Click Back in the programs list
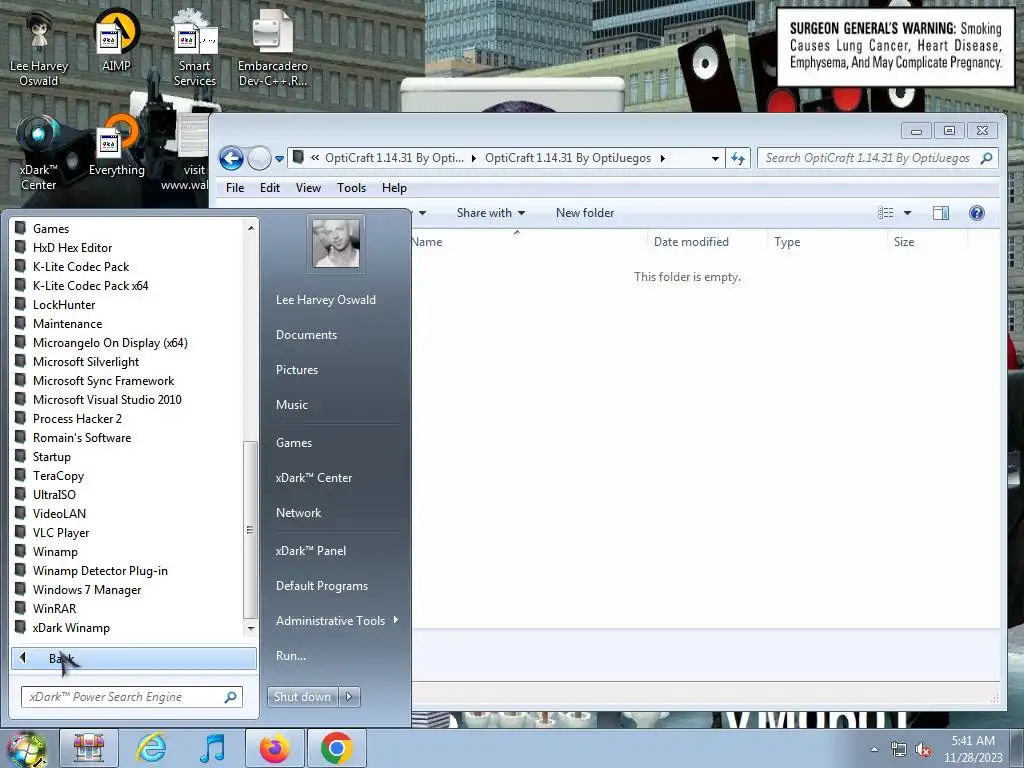Screen dimensions: 1024x768 coord(134,658)
